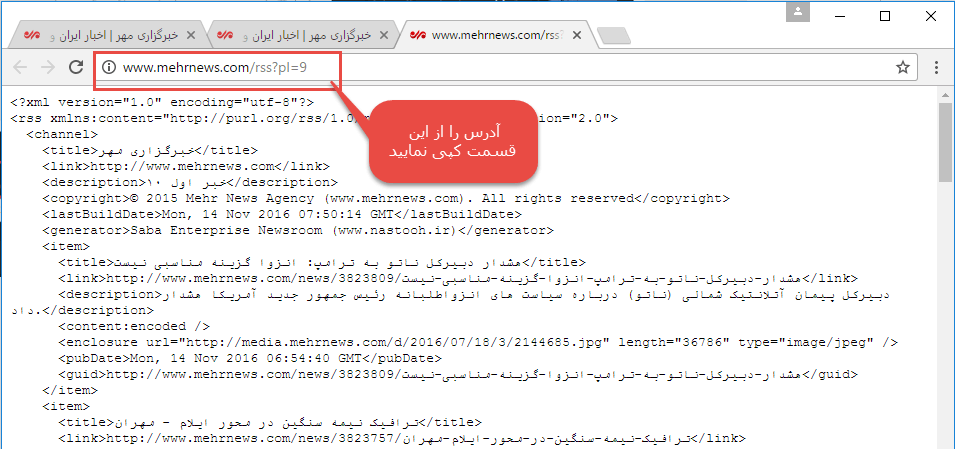This screenshot has height=449, width=955.
Task: Close the first Mehr news tab
Action: (191, 35)
